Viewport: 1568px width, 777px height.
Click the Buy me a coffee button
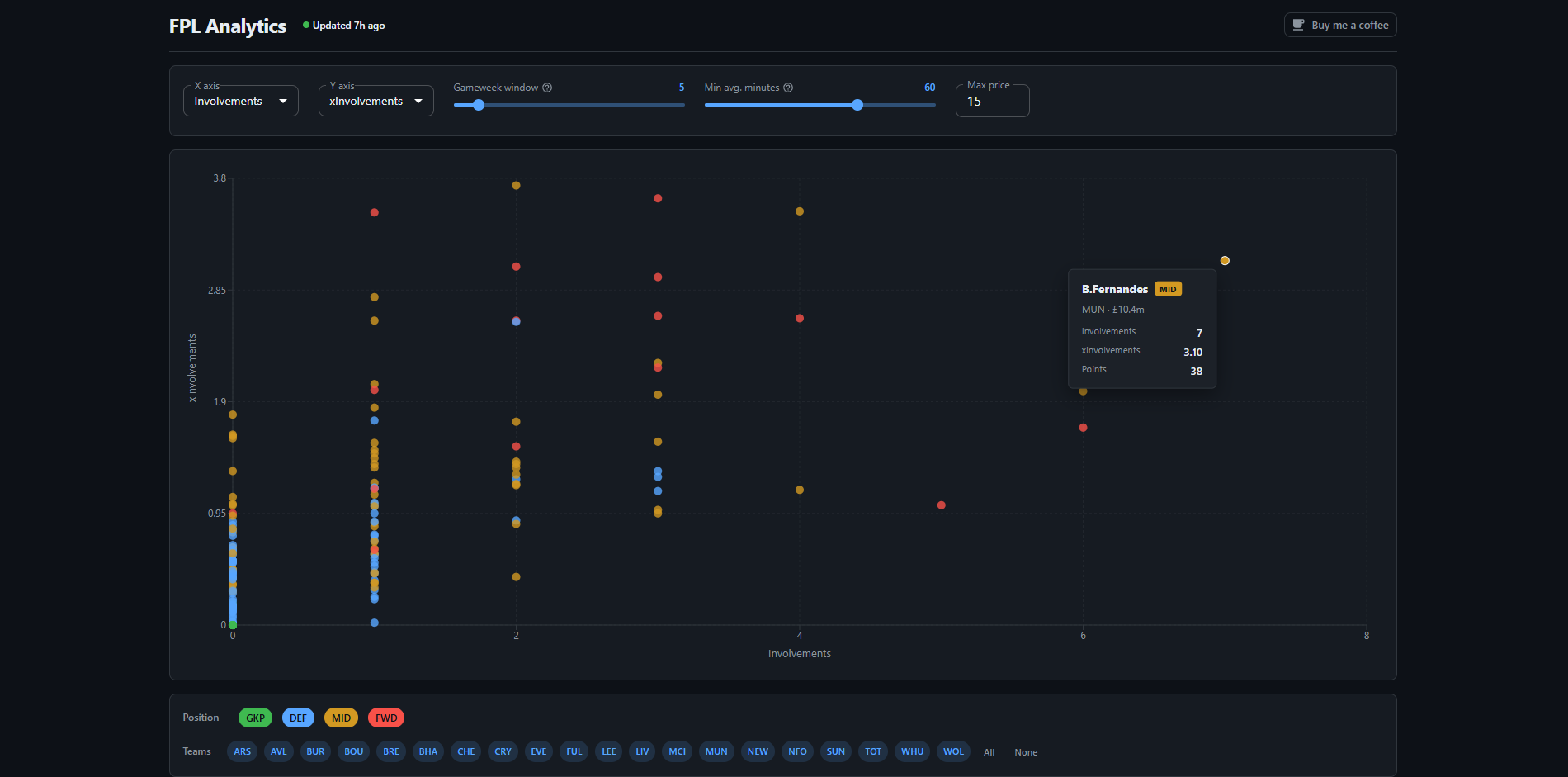tap(1339, 25)
